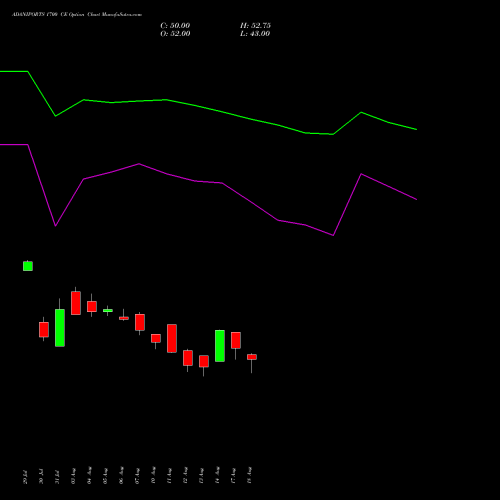The height and width of the screenshot is (500, 500).
Task: Select the close value C: 50.00
Action: (x=175, y=26)
